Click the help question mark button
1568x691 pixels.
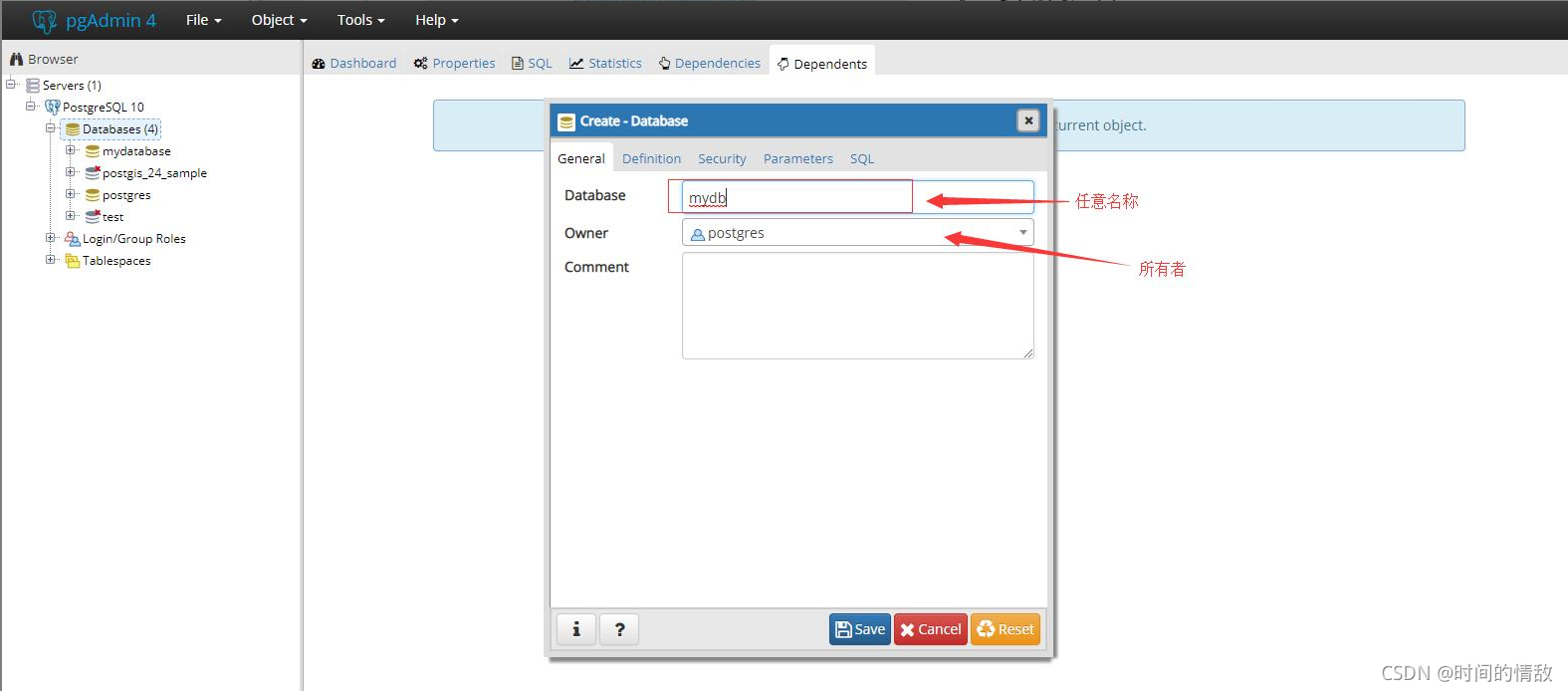click(x=619, y=629)
